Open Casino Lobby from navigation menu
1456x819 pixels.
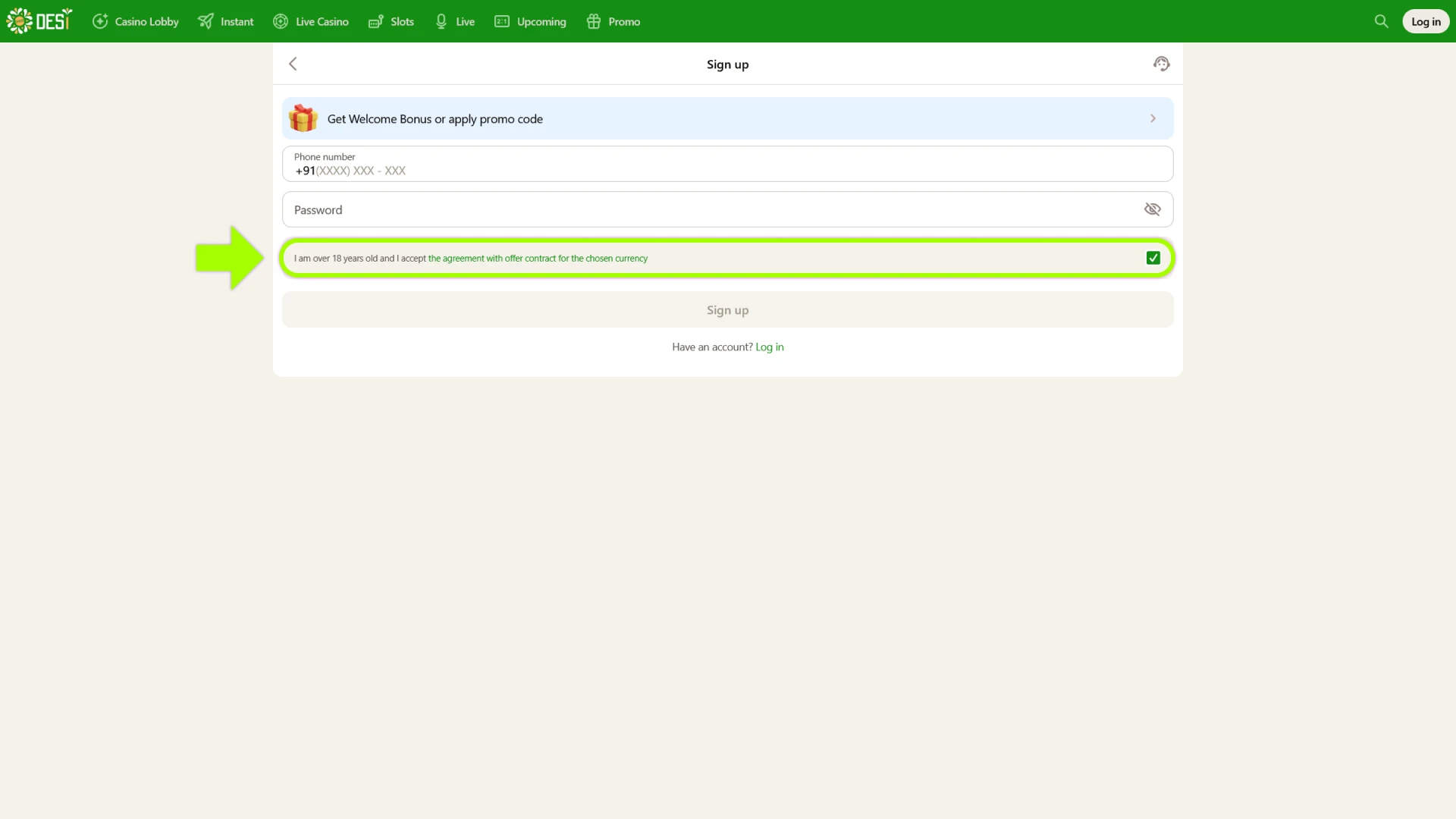coord(135,21)
